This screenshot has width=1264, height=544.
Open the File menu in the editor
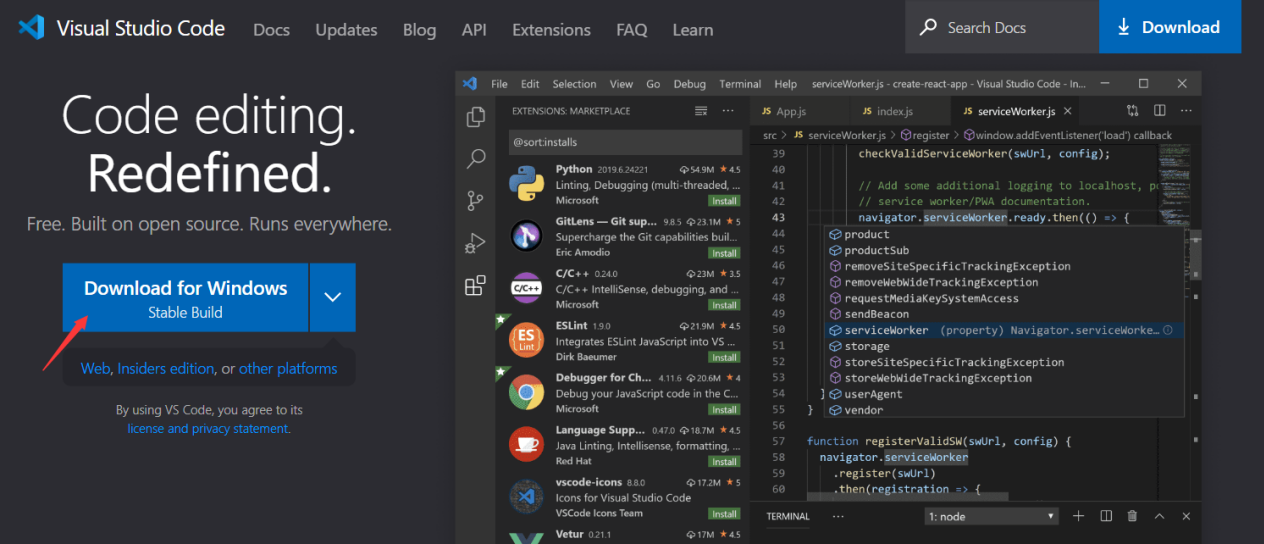(499, 84)
